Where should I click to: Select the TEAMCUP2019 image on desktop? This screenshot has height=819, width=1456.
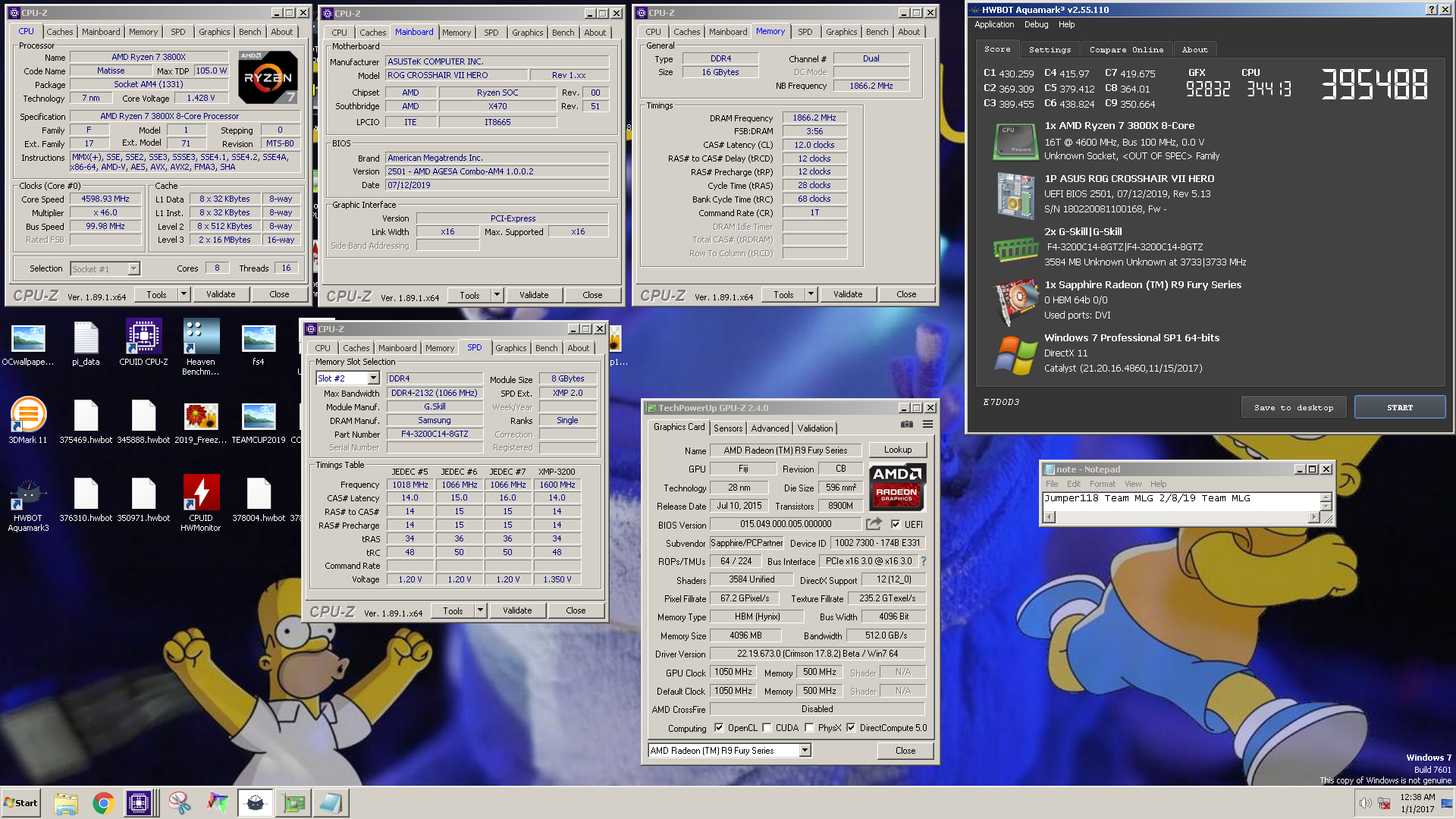pos(259,421)
